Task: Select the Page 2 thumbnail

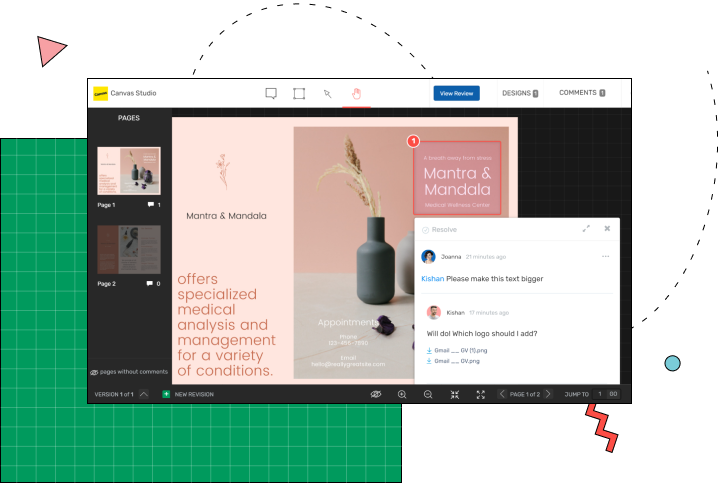Action: (x=128, y=249)
